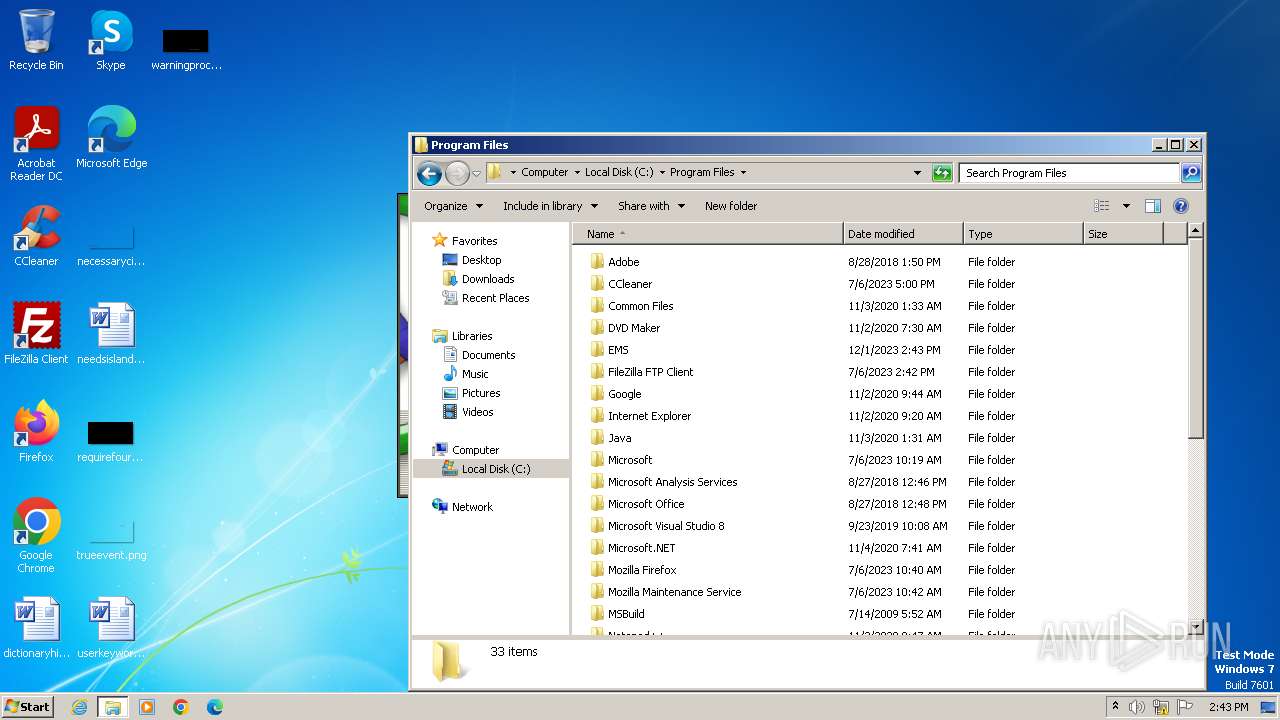Click the Back navigation arrow in Explorer

[x=429, y=173]
